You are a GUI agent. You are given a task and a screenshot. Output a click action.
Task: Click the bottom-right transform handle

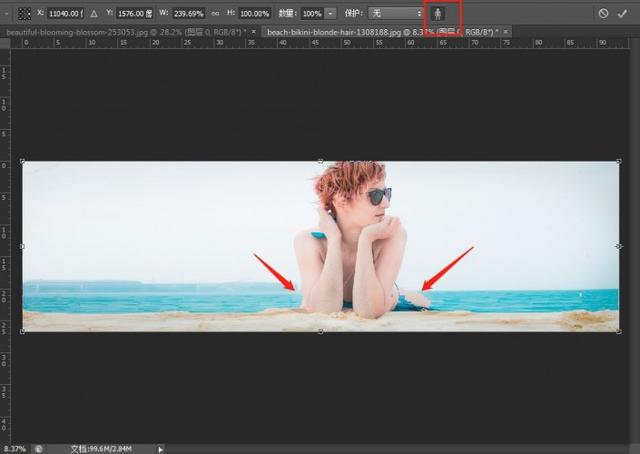pyautogui.click(x=619, y=332)
